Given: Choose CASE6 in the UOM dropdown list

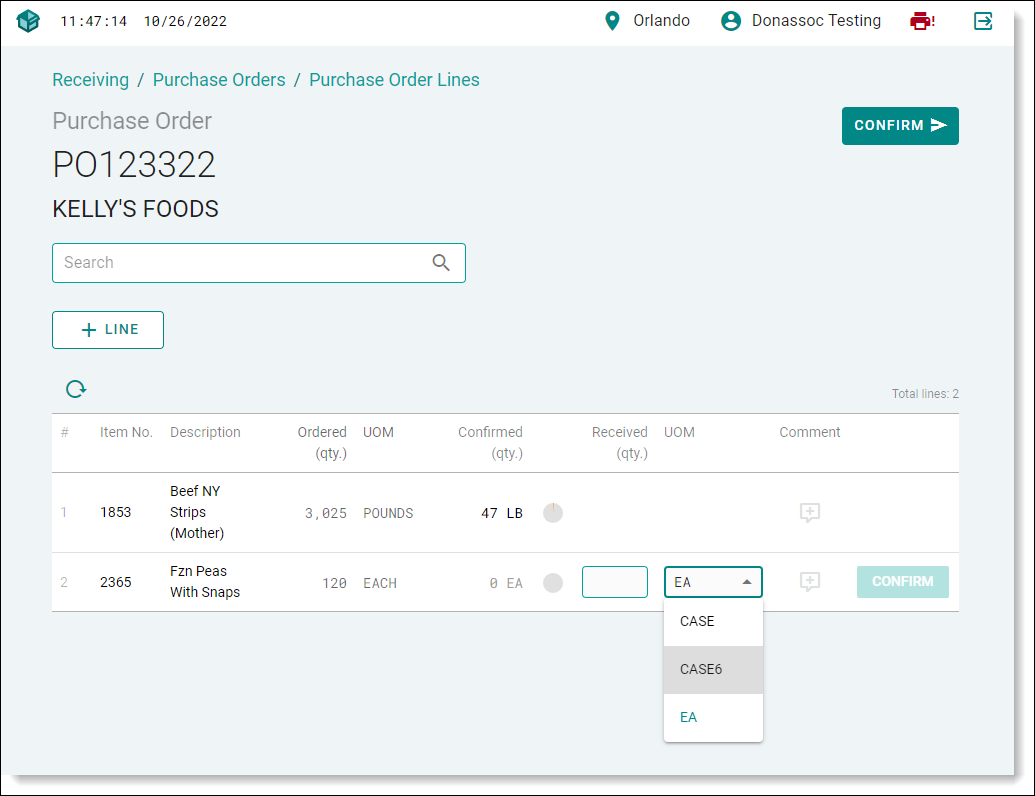Looking at the screenshot, I should pyautogui.click(x=701, y=670).
